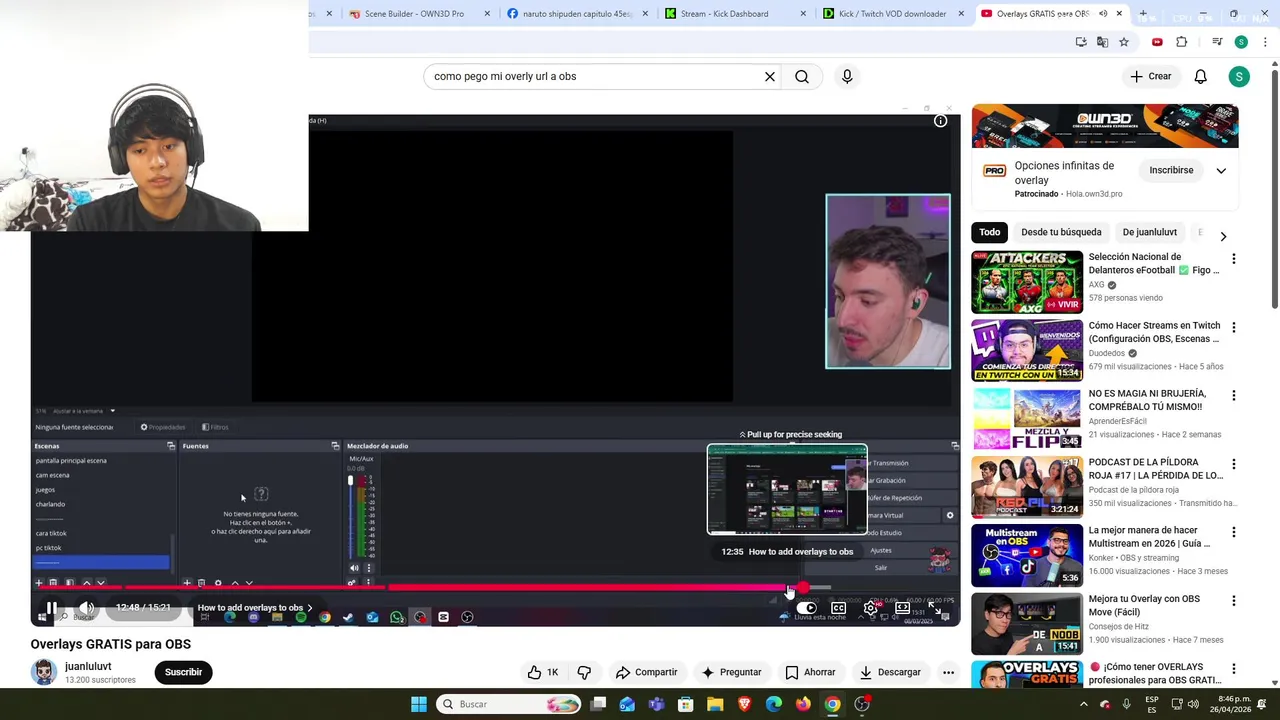This screenshot has height=720, width=1280.
Task: Open options for the Píldora Roja podcast
Action: click(x=1233, y=464)
